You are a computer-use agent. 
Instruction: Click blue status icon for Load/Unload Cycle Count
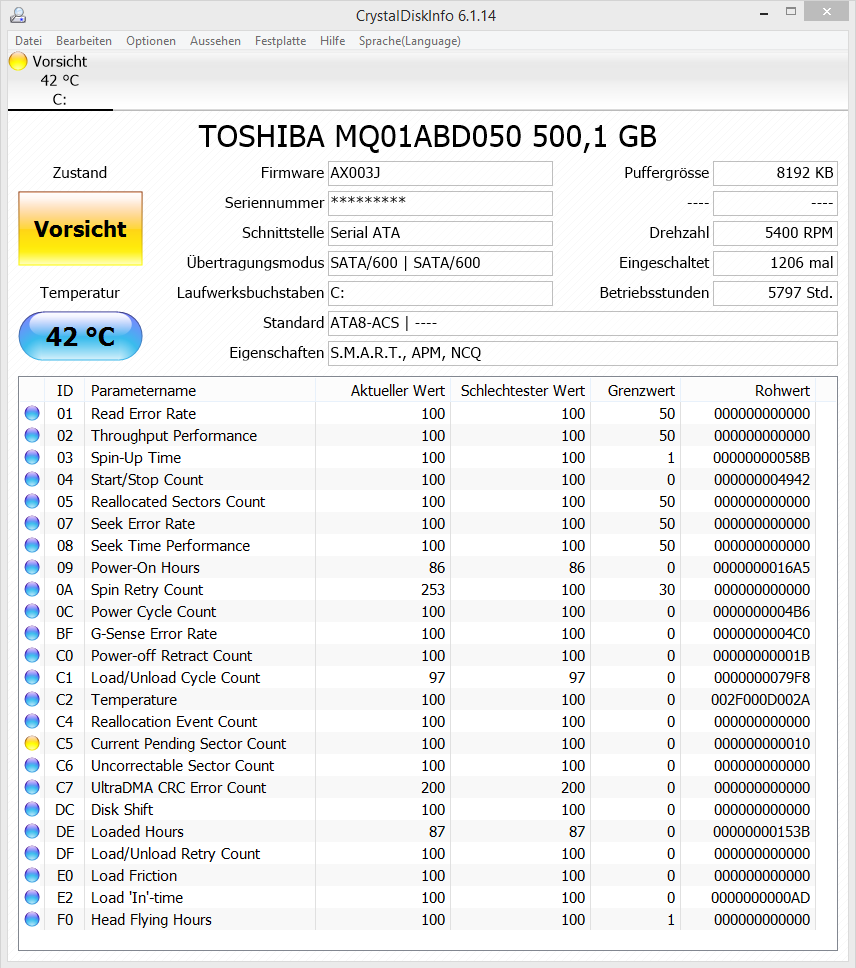32,677
